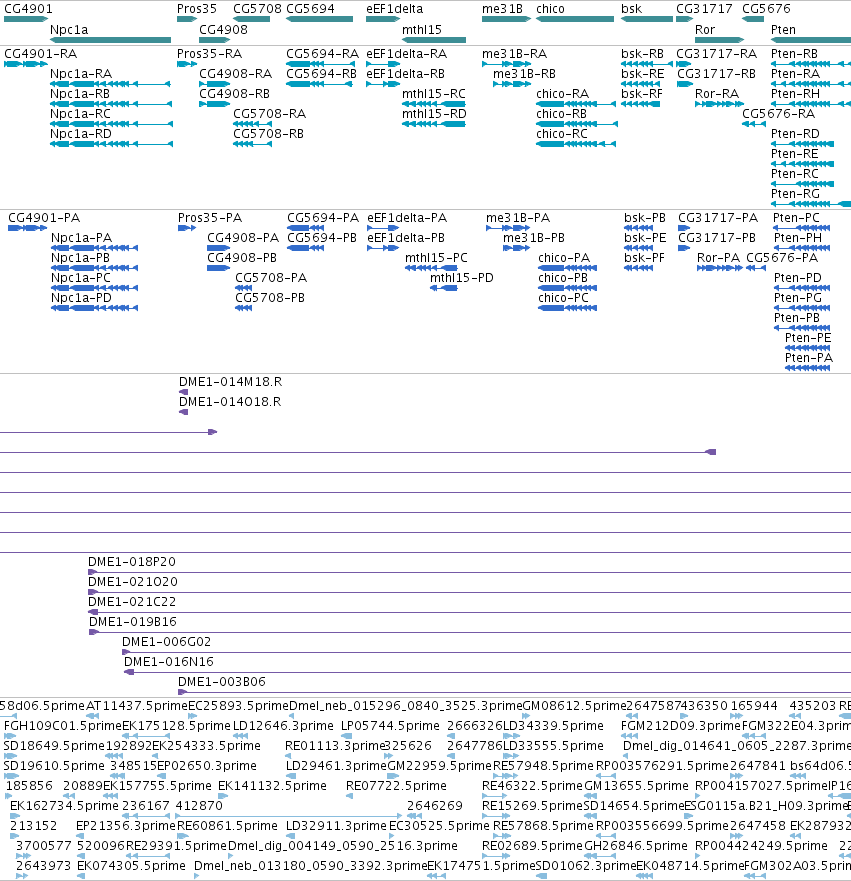Click the chico-RC transcript label
Viewport: 851px width, 881px height.
tap(562, 134)
